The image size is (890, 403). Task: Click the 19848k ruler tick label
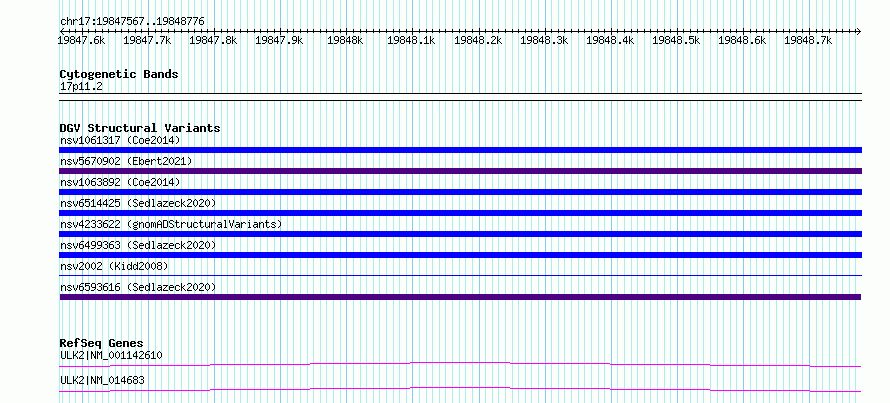pyautogui.click(x=345, y=40)
